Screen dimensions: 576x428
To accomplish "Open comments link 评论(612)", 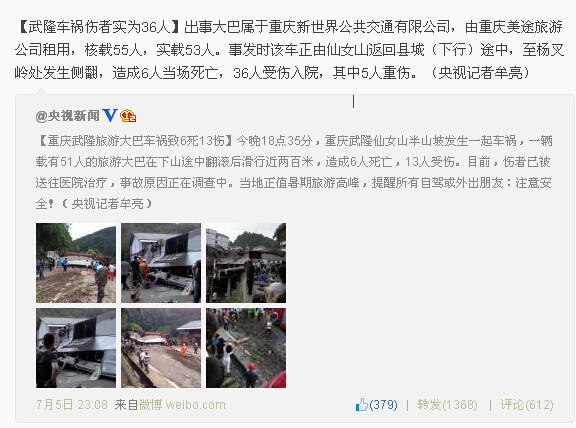I will click(527, 405).
